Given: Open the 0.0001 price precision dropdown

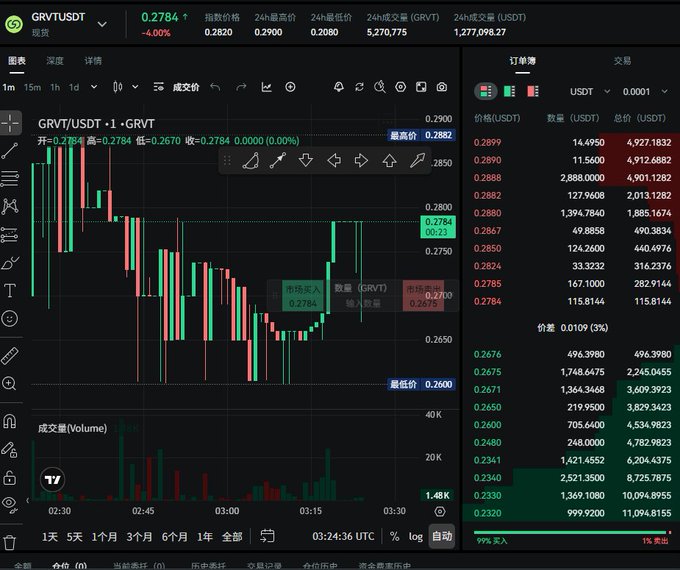Looking at the screenshot, I should point(645,92).
